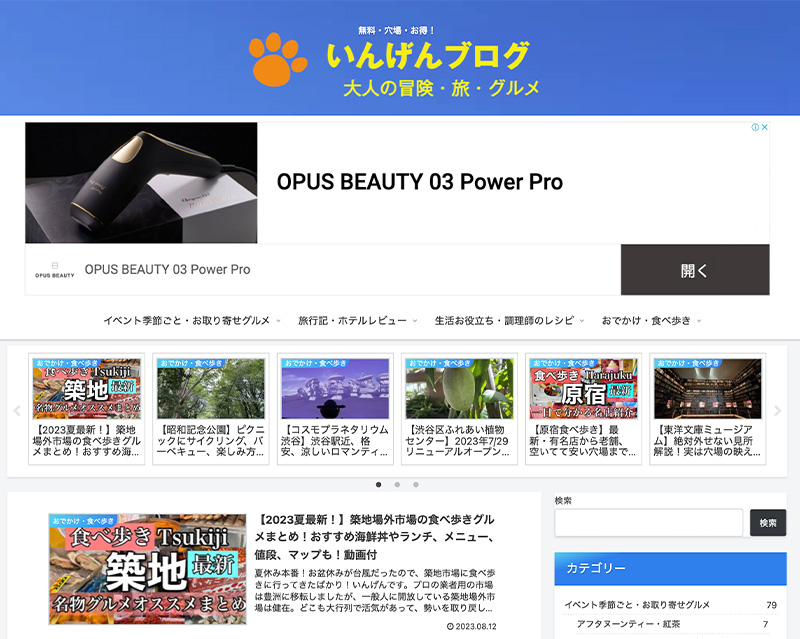
Task: Click 【昭和記念公園】ピクニック carousel caption
Action: coord(211,440)
